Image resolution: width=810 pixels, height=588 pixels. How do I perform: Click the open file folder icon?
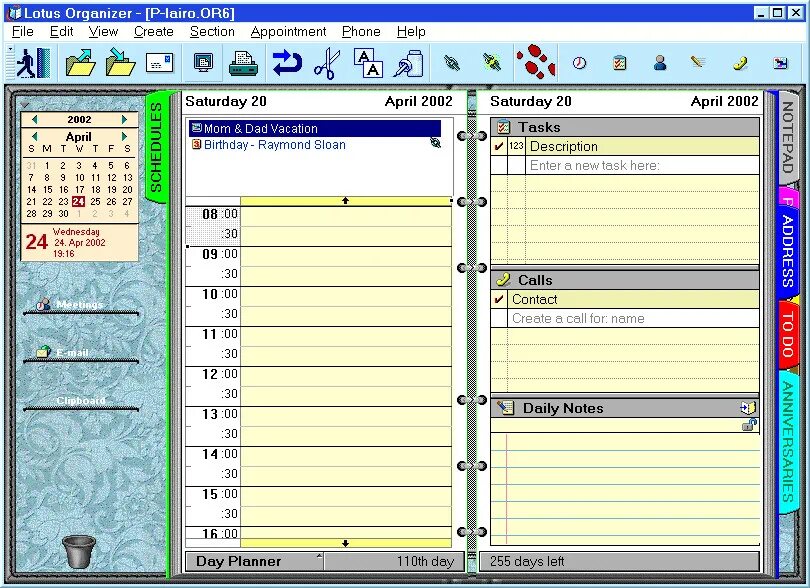click(81, 63)
